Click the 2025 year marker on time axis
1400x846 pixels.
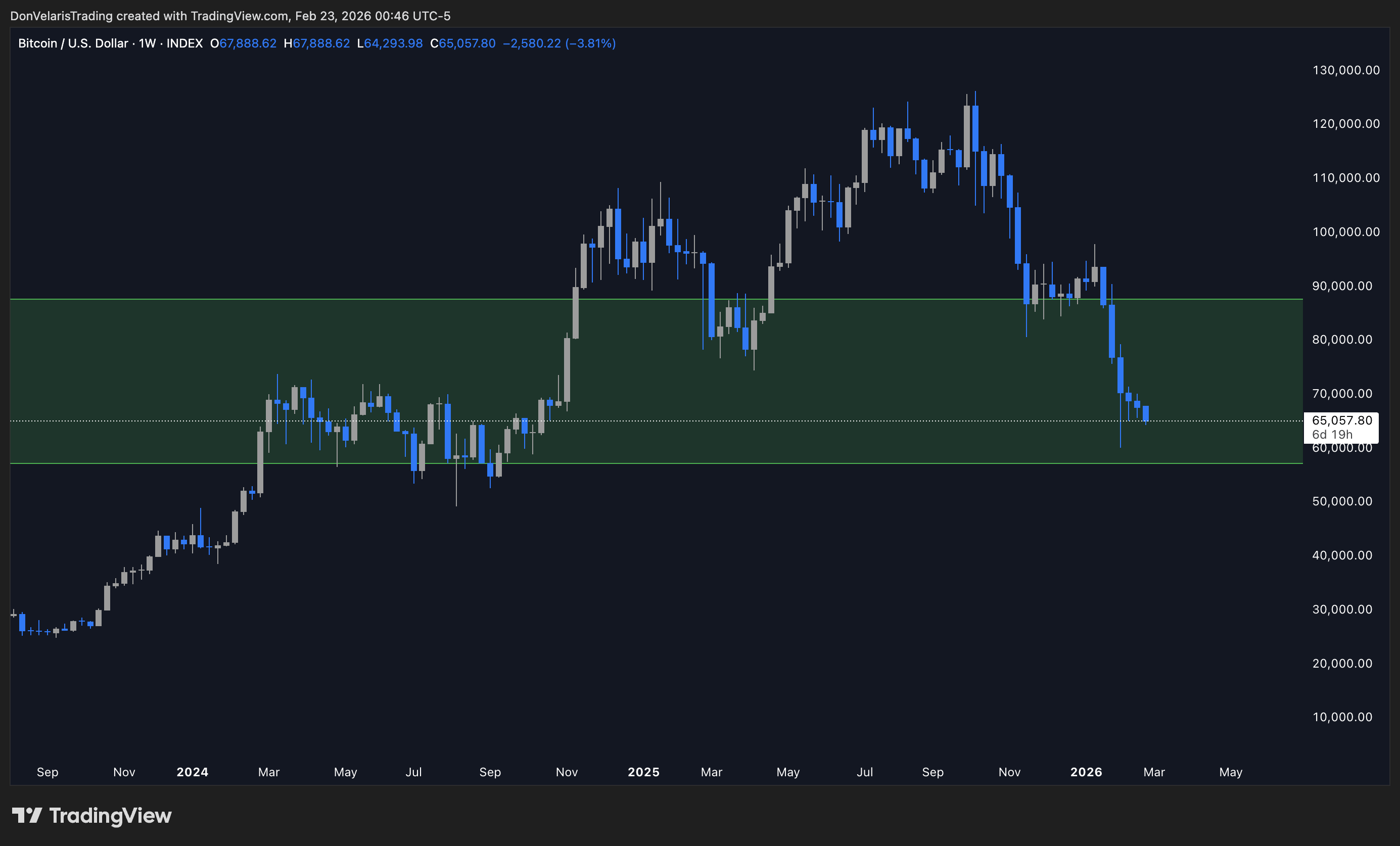(x=643, y=772)
